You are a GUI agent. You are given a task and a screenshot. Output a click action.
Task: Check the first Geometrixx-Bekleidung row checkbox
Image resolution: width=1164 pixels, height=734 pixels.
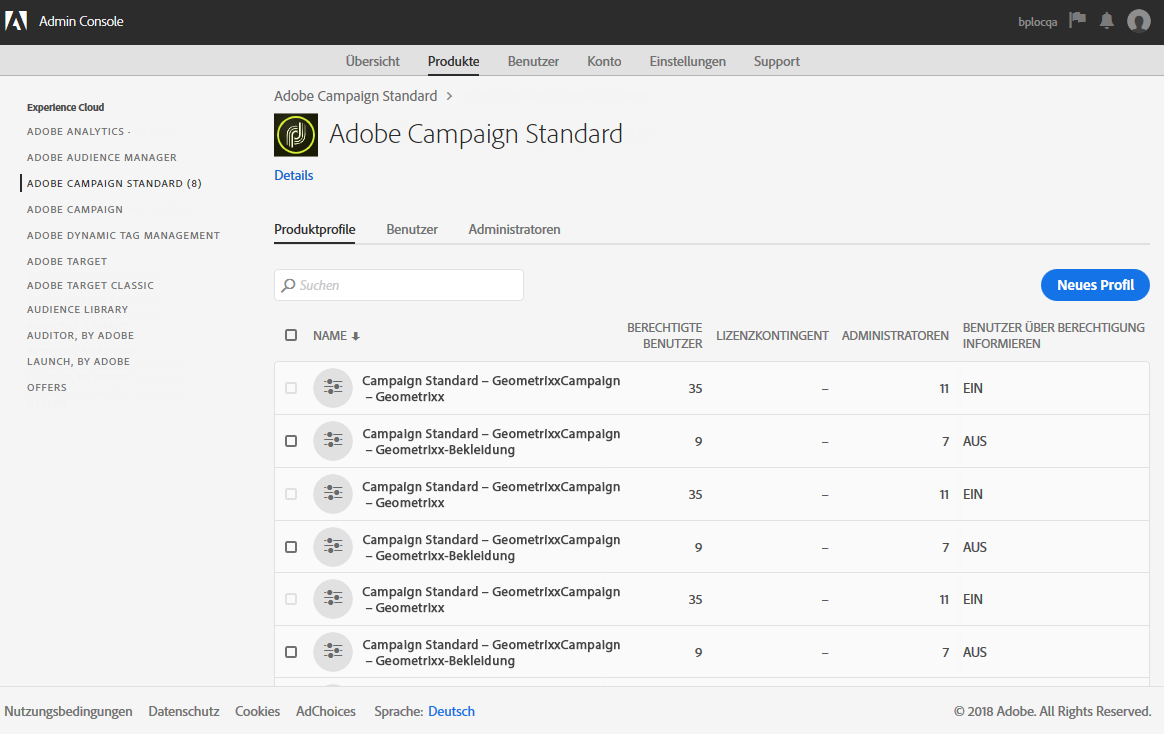coord(291,441)
